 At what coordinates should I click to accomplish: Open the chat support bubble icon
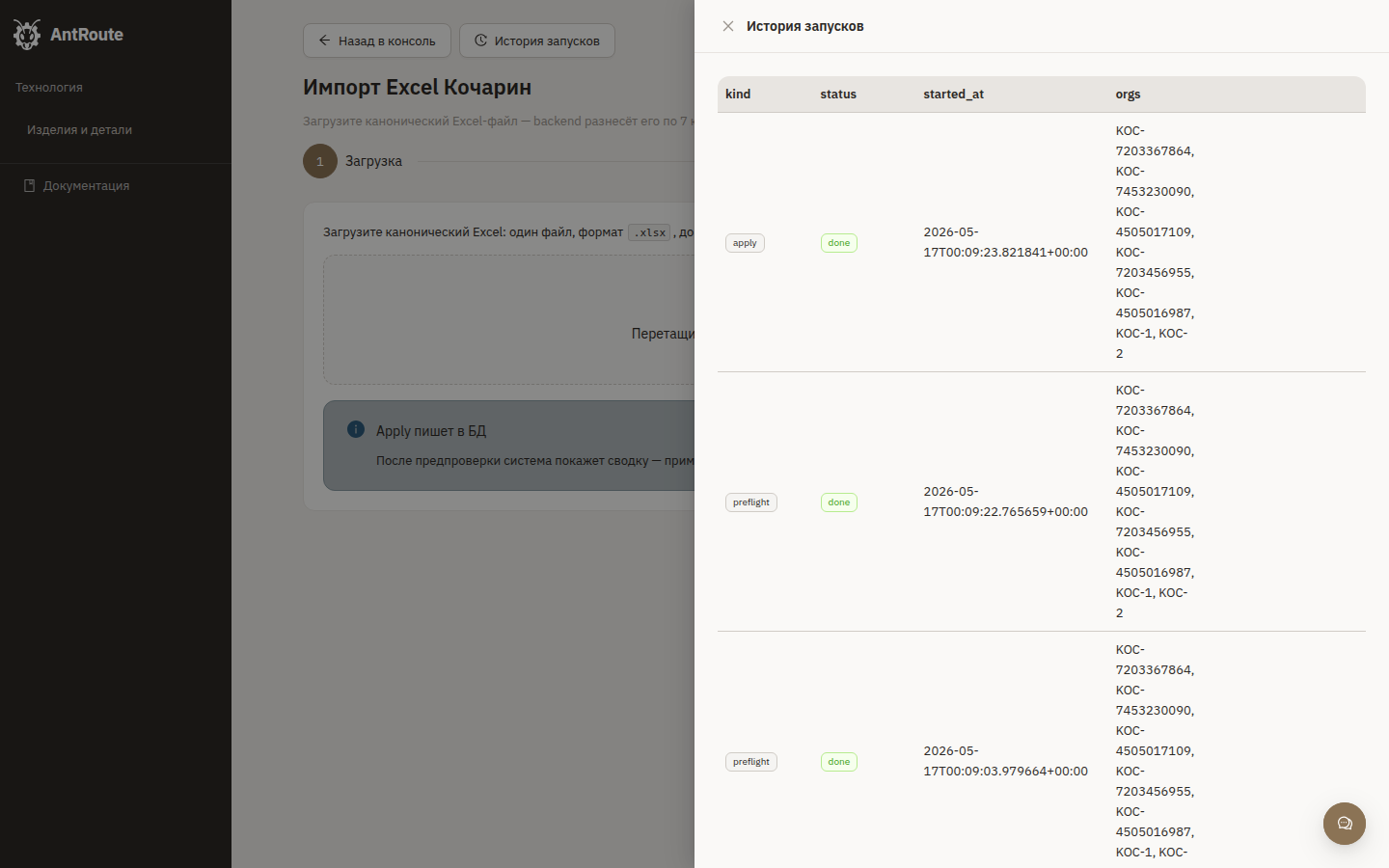click(x=1345, y=824)
